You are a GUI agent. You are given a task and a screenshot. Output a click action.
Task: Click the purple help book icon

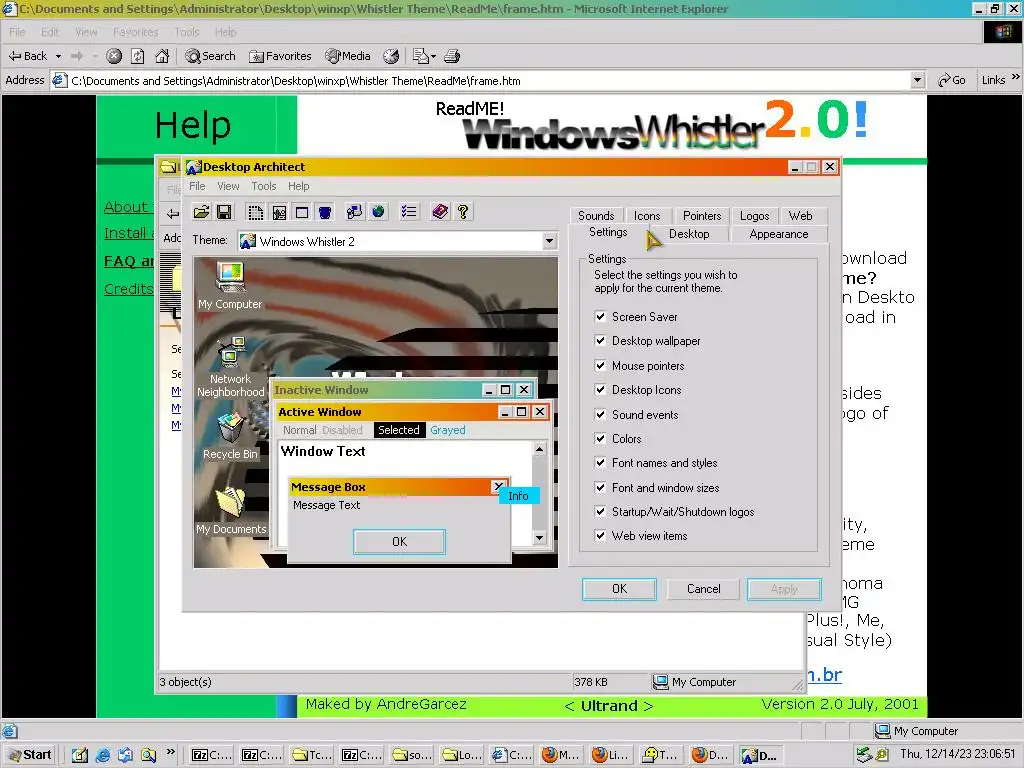tap(440, 212)
